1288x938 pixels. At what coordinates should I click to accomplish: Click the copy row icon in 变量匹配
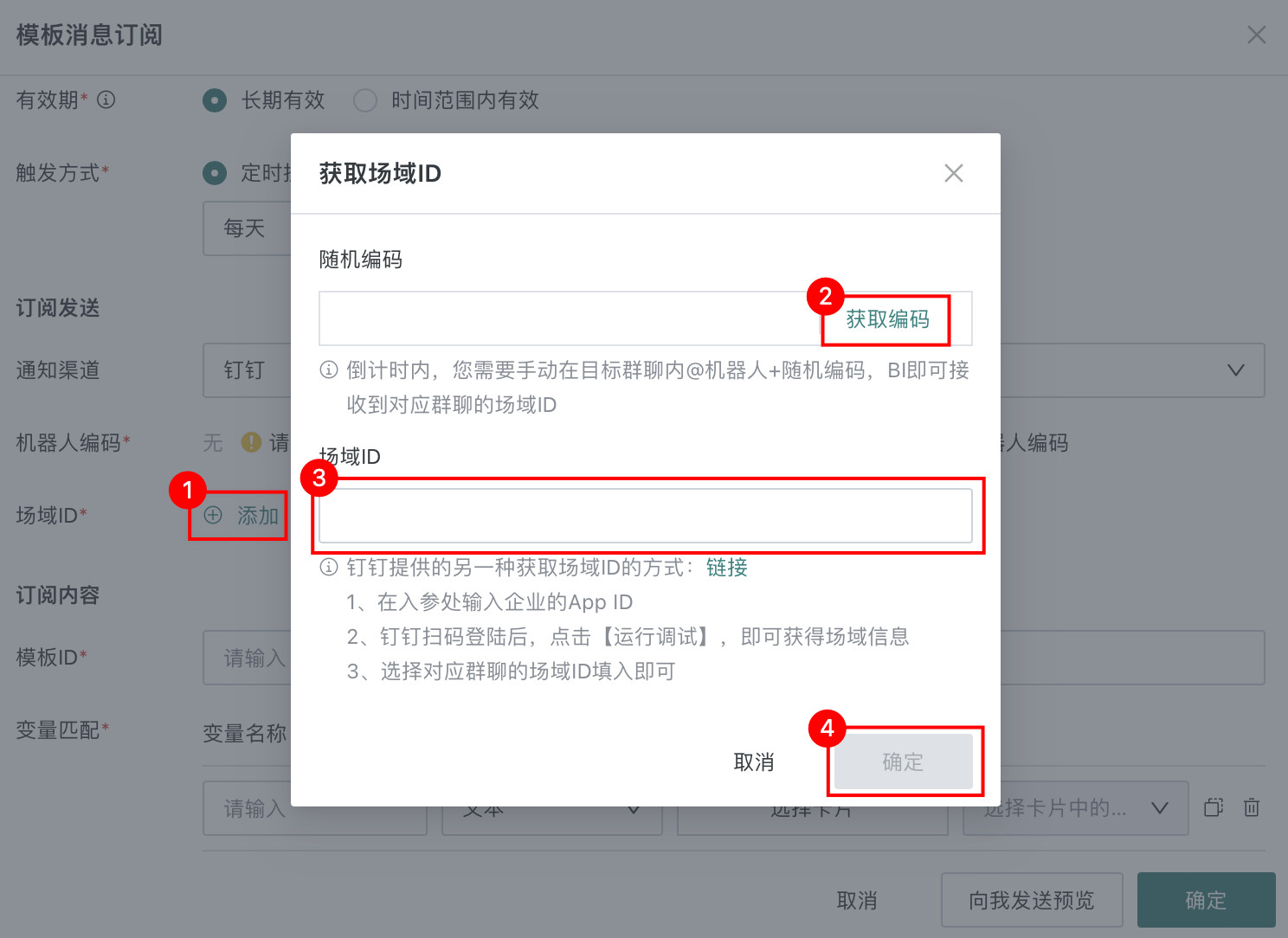(x=1214, y=807)
